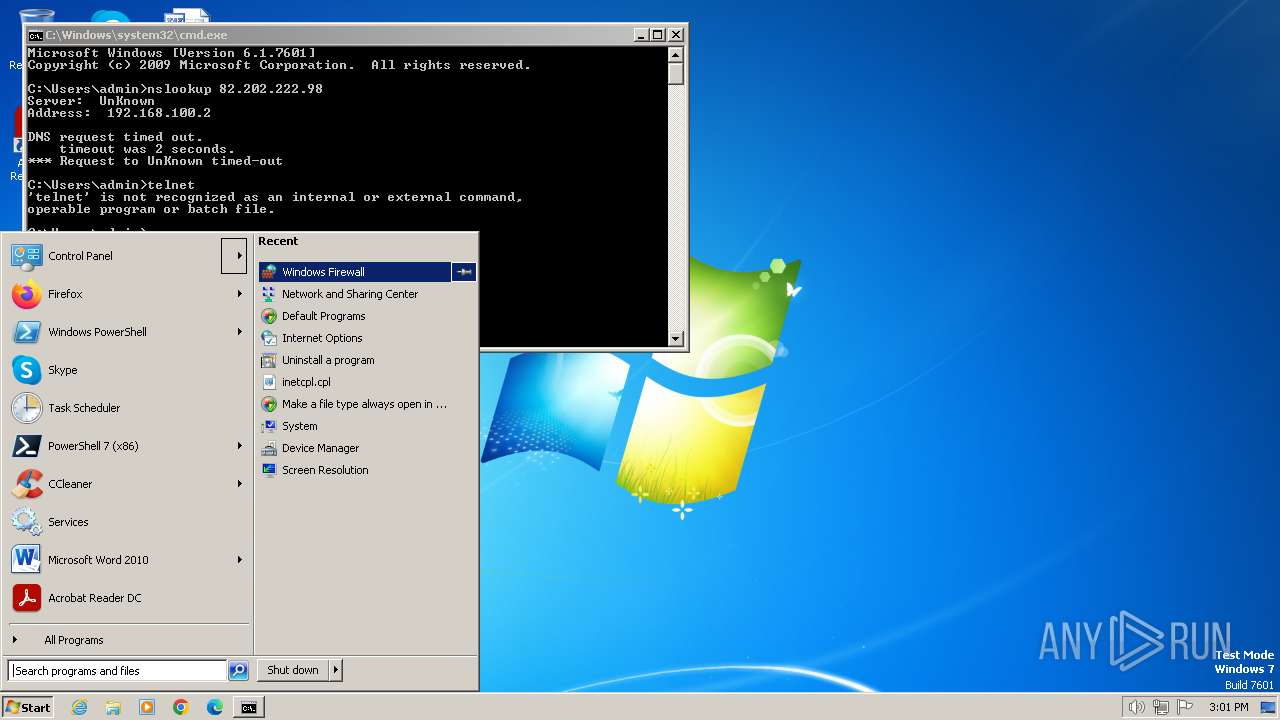Open Windows Media Player taskbar icon
This screenshot has height=720, width=1280.
tap(147, 707)
